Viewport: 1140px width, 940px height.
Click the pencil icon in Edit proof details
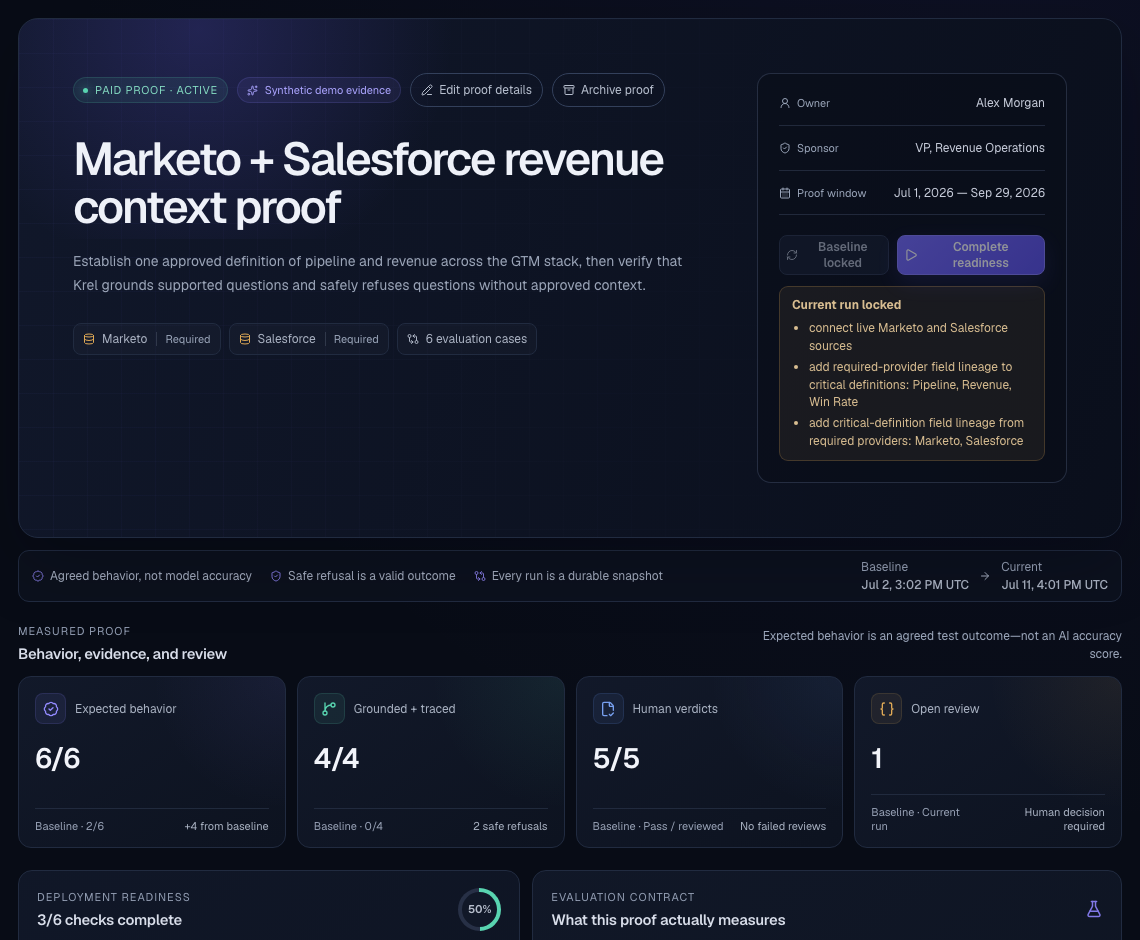[x=427, y=90]
